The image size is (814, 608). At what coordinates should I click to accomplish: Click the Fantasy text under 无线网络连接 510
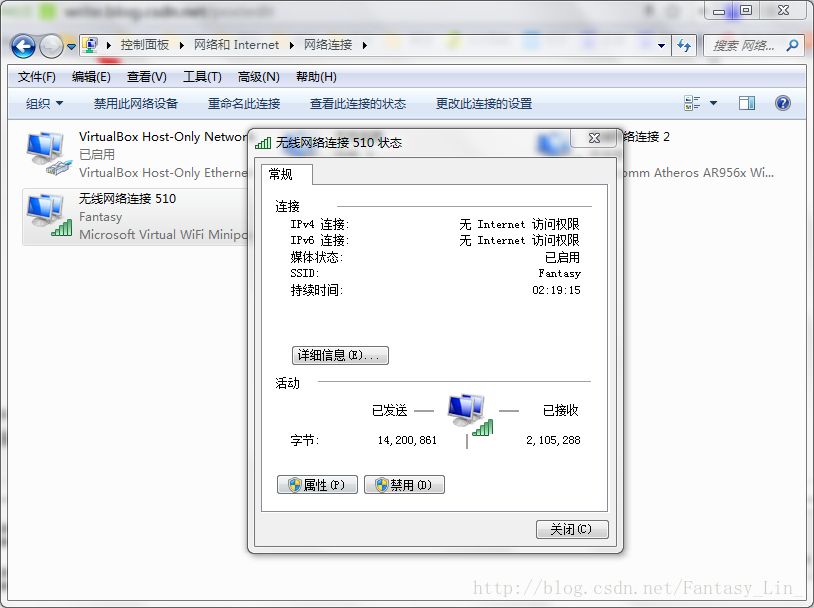point(101,217)
